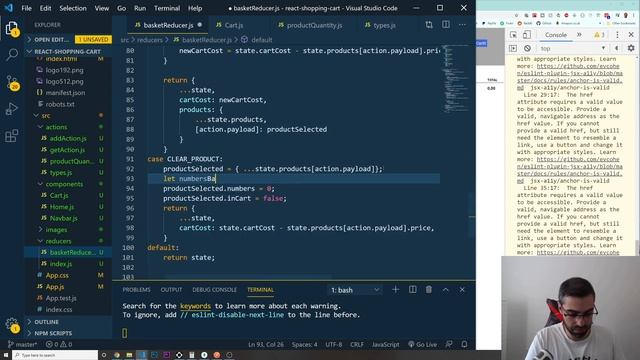The height and width of the screenshot is (360, 640).
Task: Collapse the REACT-SHOPPING-CART folder section
Action: pyautogui.click(x=68, y=52)
